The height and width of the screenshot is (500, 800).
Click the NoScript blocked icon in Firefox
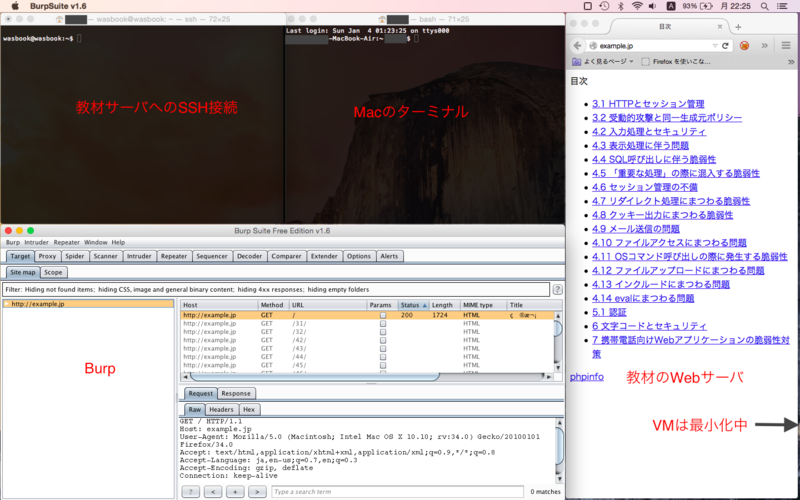[x=744, y=46]
